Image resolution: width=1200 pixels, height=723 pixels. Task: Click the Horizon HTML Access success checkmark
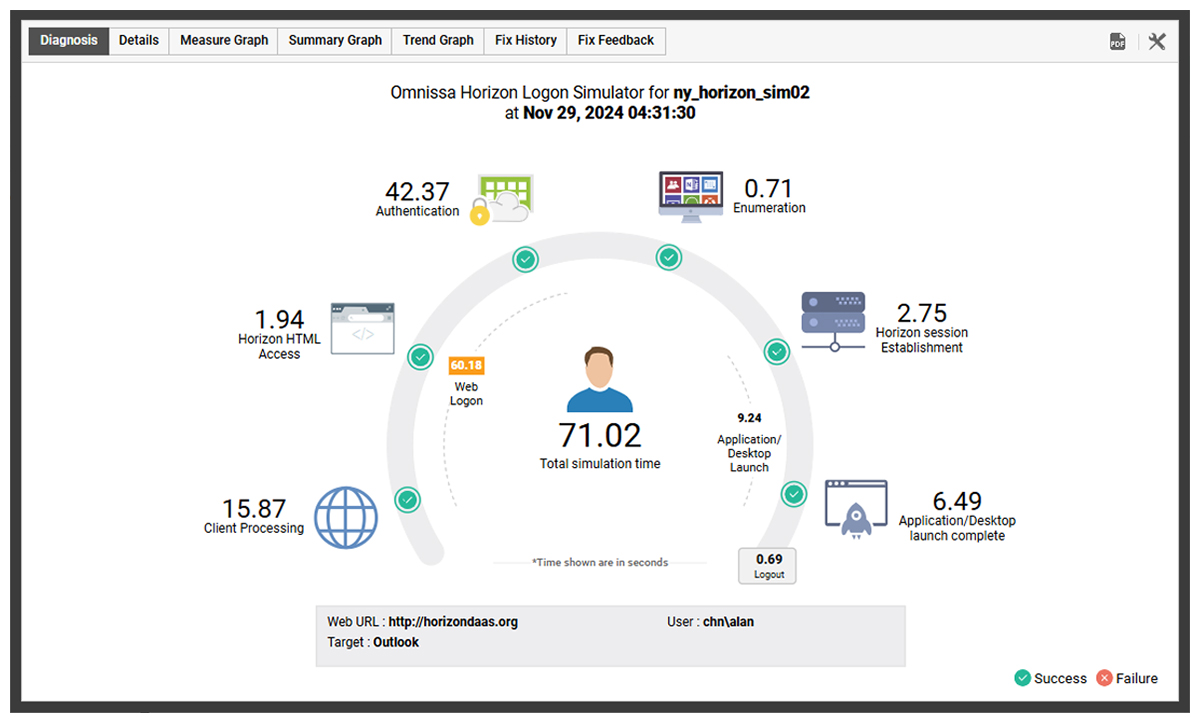(x=421, y=356)
